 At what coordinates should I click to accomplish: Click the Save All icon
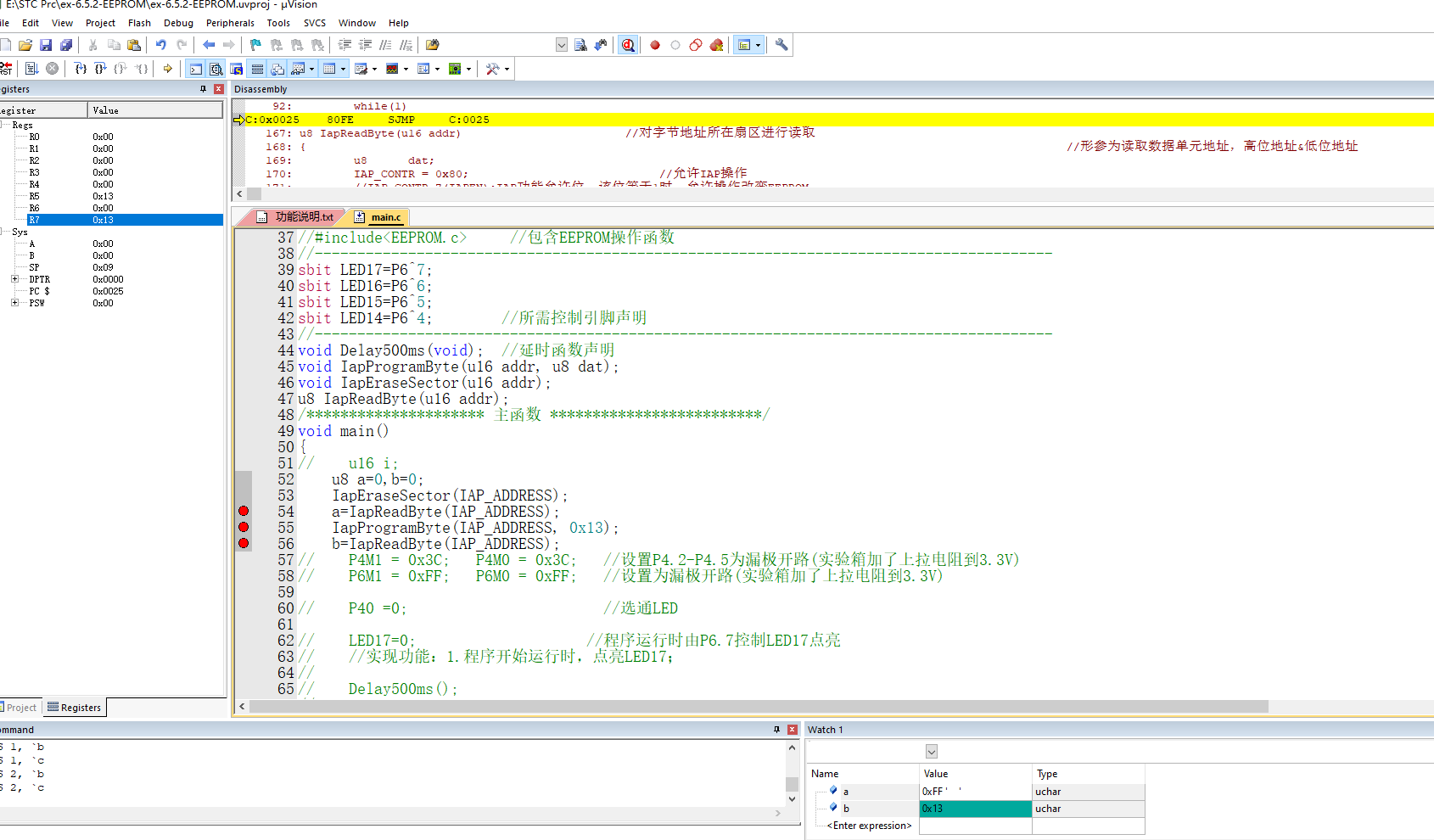[x=66, y=45]
